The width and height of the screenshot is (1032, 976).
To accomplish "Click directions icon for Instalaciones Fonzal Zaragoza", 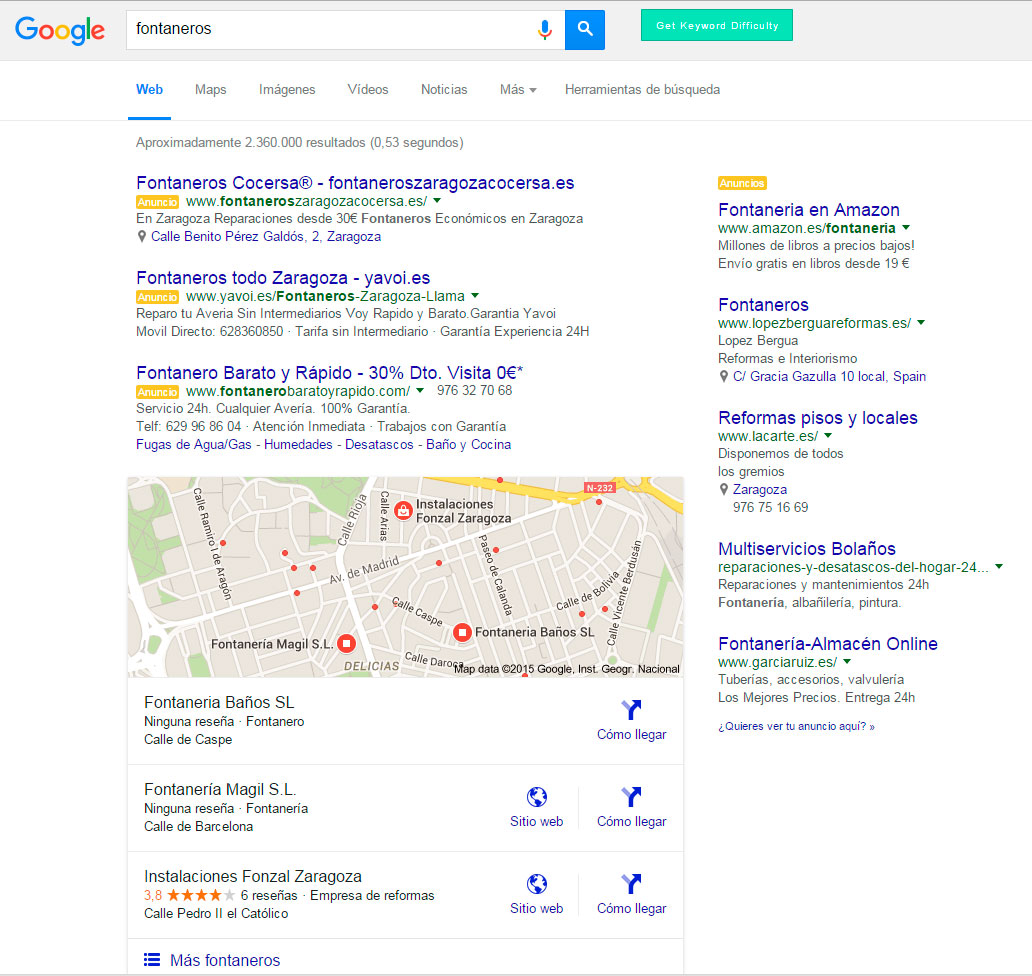I will click(631, 884).
